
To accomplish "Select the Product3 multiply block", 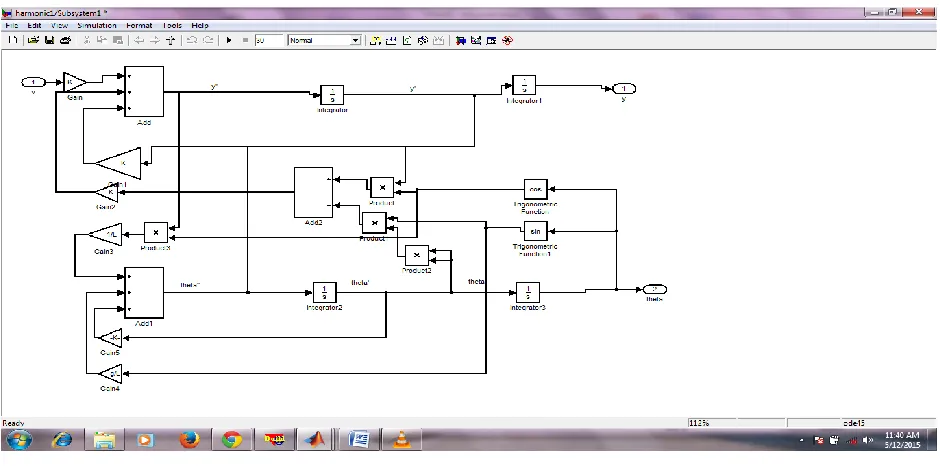I will coord(156,232).
